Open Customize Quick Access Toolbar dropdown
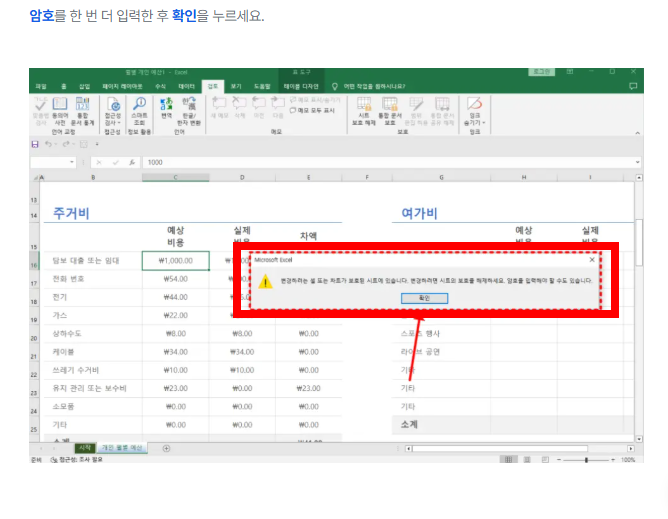Viewport: 668px width, 519px height. (97, 144)
